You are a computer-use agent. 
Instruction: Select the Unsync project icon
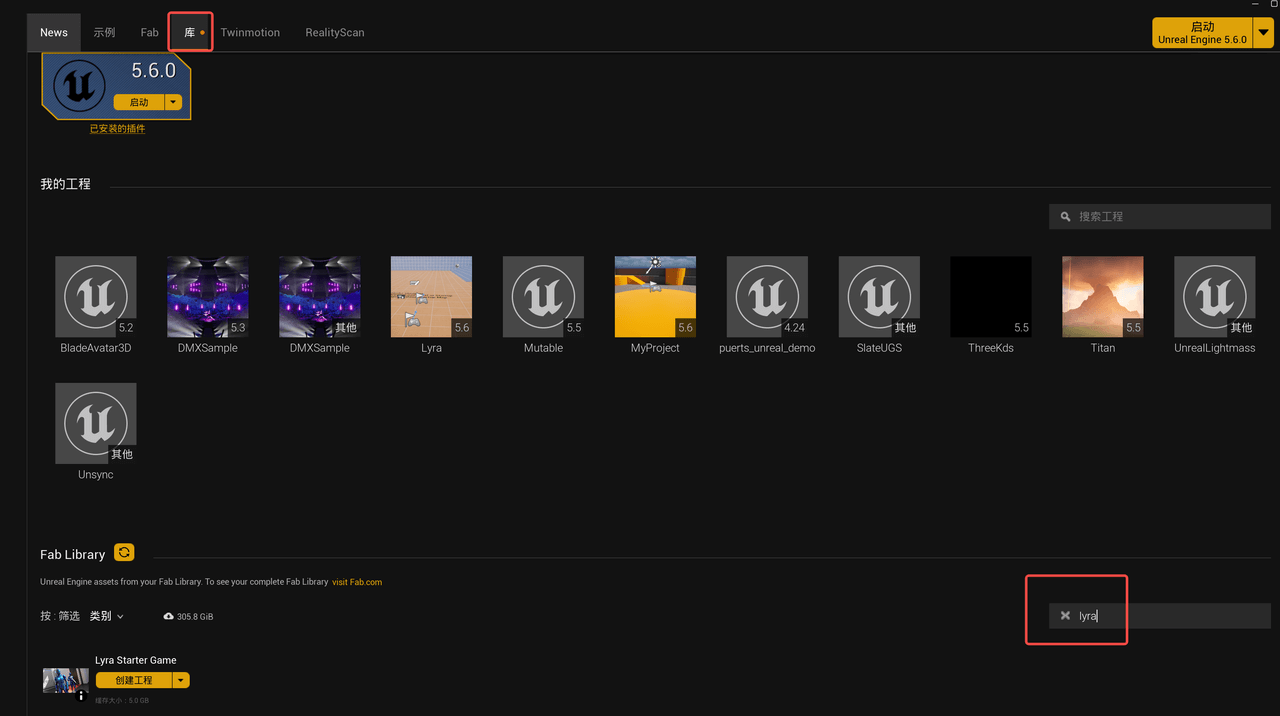(96, 423)
